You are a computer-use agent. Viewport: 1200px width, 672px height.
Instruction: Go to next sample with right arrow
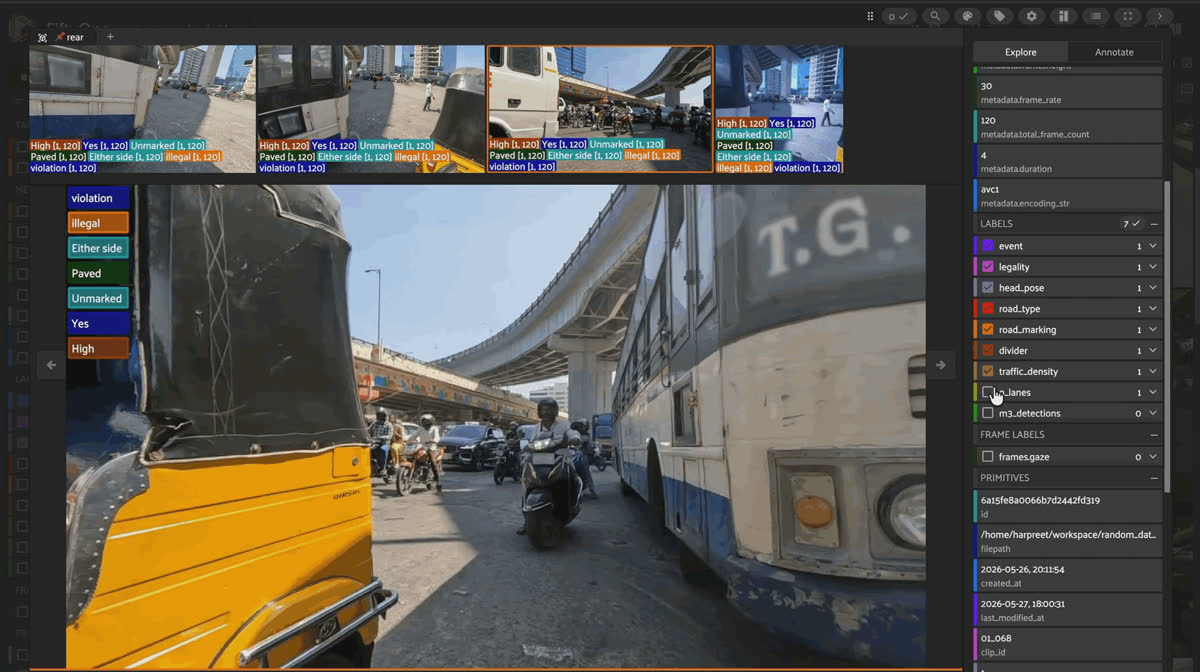click(x=940, y=365)
